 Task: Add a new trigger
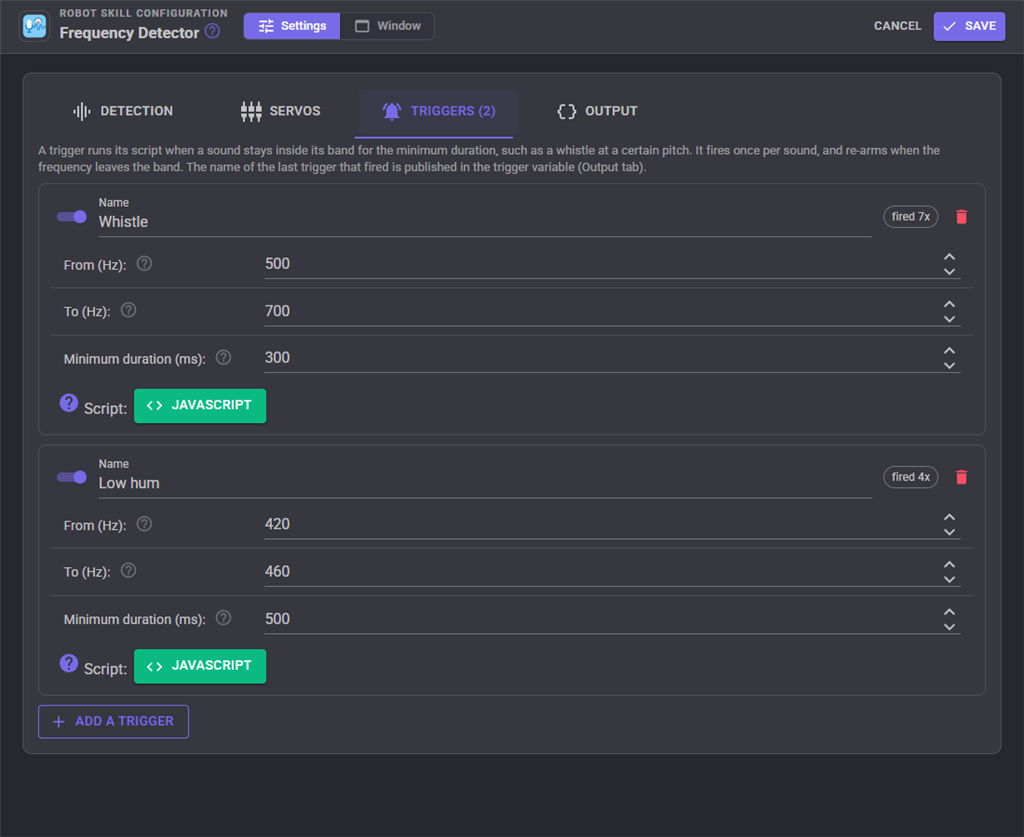click(114, 721)
